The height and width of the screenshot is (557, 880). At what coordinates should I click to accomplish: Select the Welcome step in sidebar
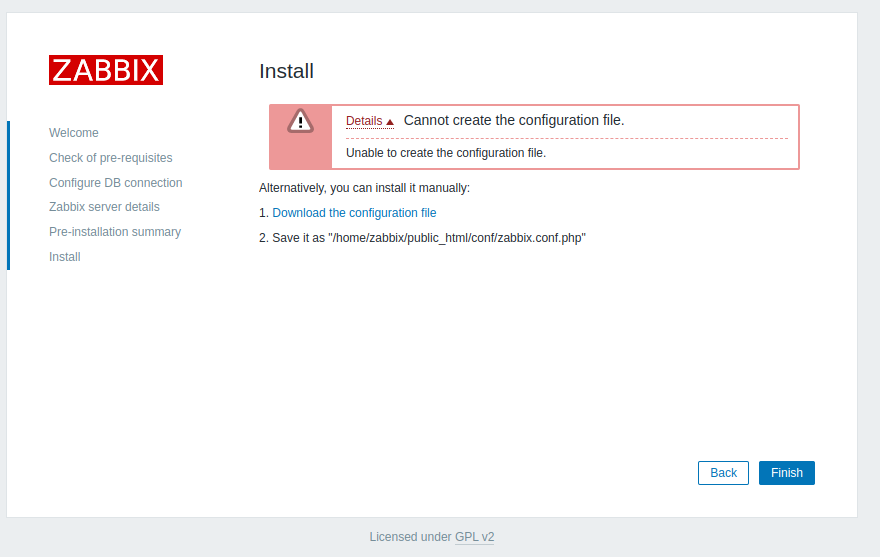tap(74, 133)
